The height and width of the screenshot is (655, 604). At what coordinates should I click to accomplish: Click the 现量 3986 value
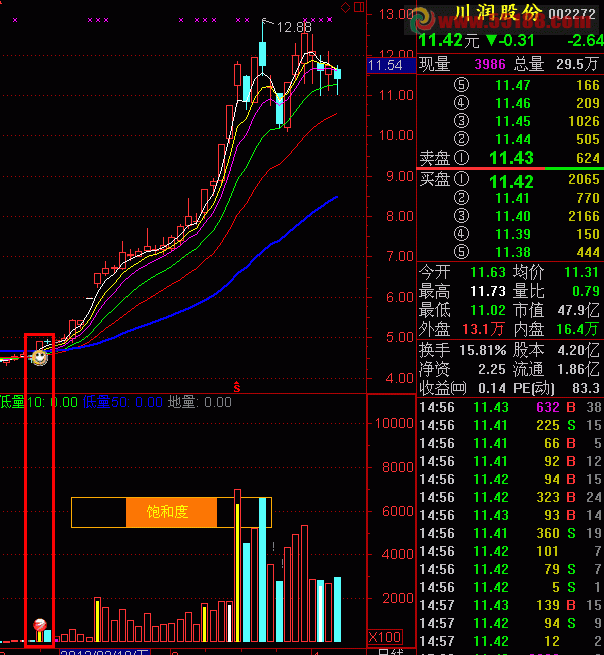pyautogui.click(x=490, y=64)
